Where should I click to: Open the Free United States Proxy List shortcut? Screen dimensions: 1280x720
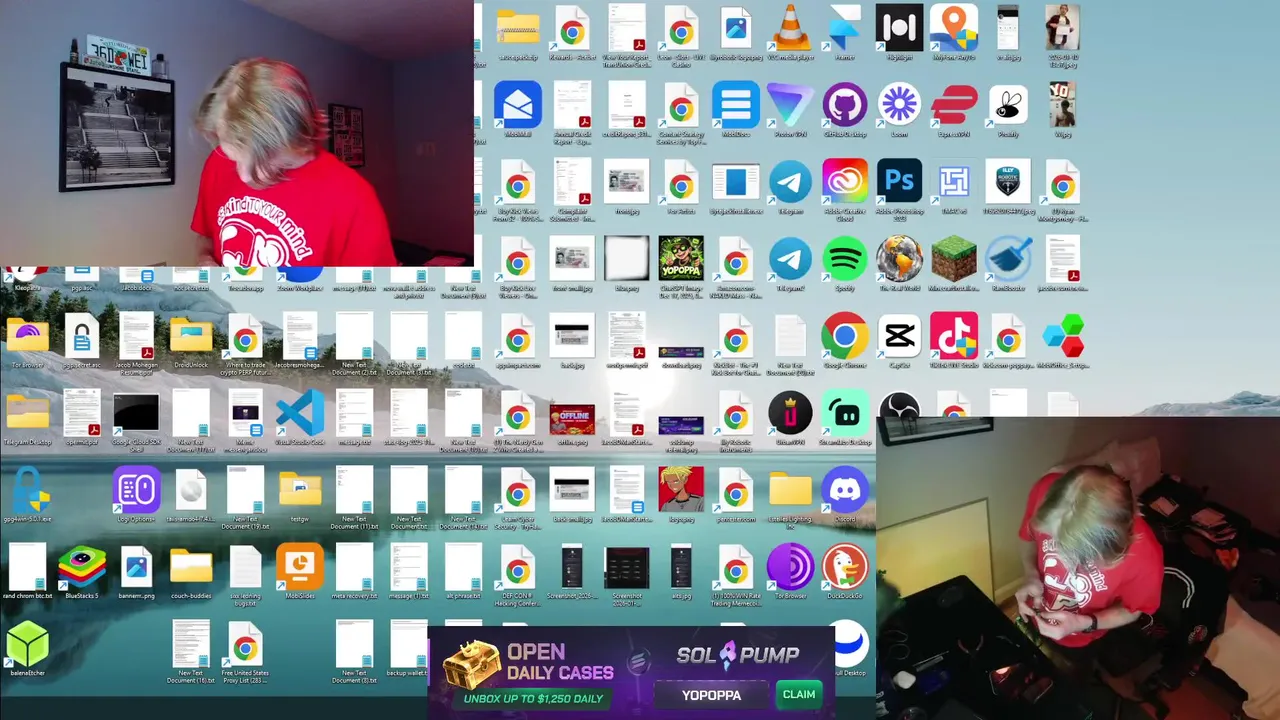245,645
